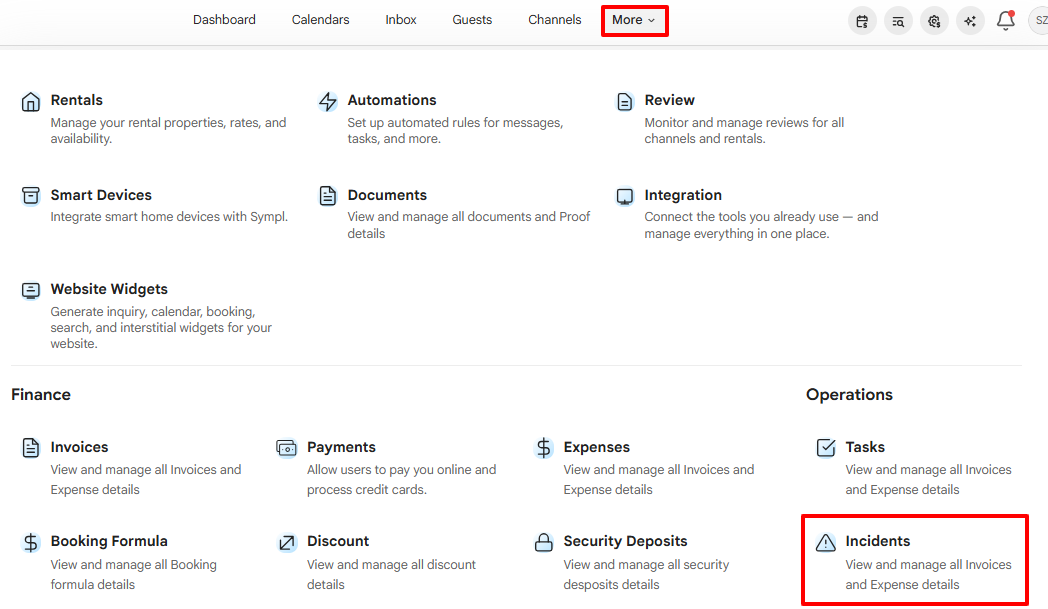Open the Security Deposits link

(626, 541)
